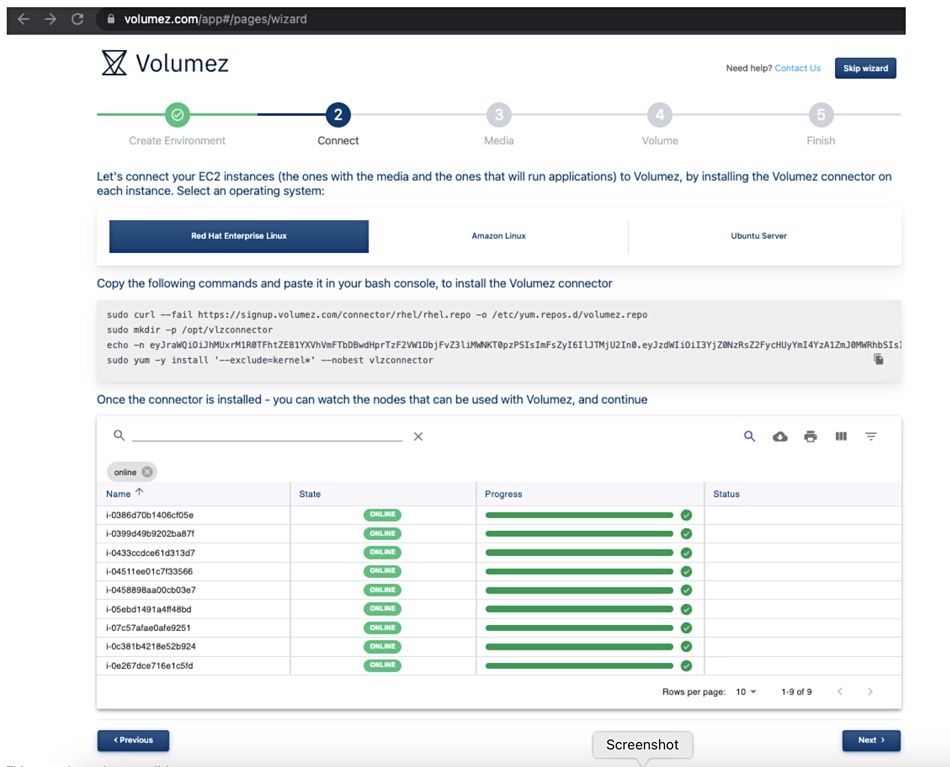Viewport: 950px width, 767px height.
Task: Open the view columns icon
Action: coord(841,436)
